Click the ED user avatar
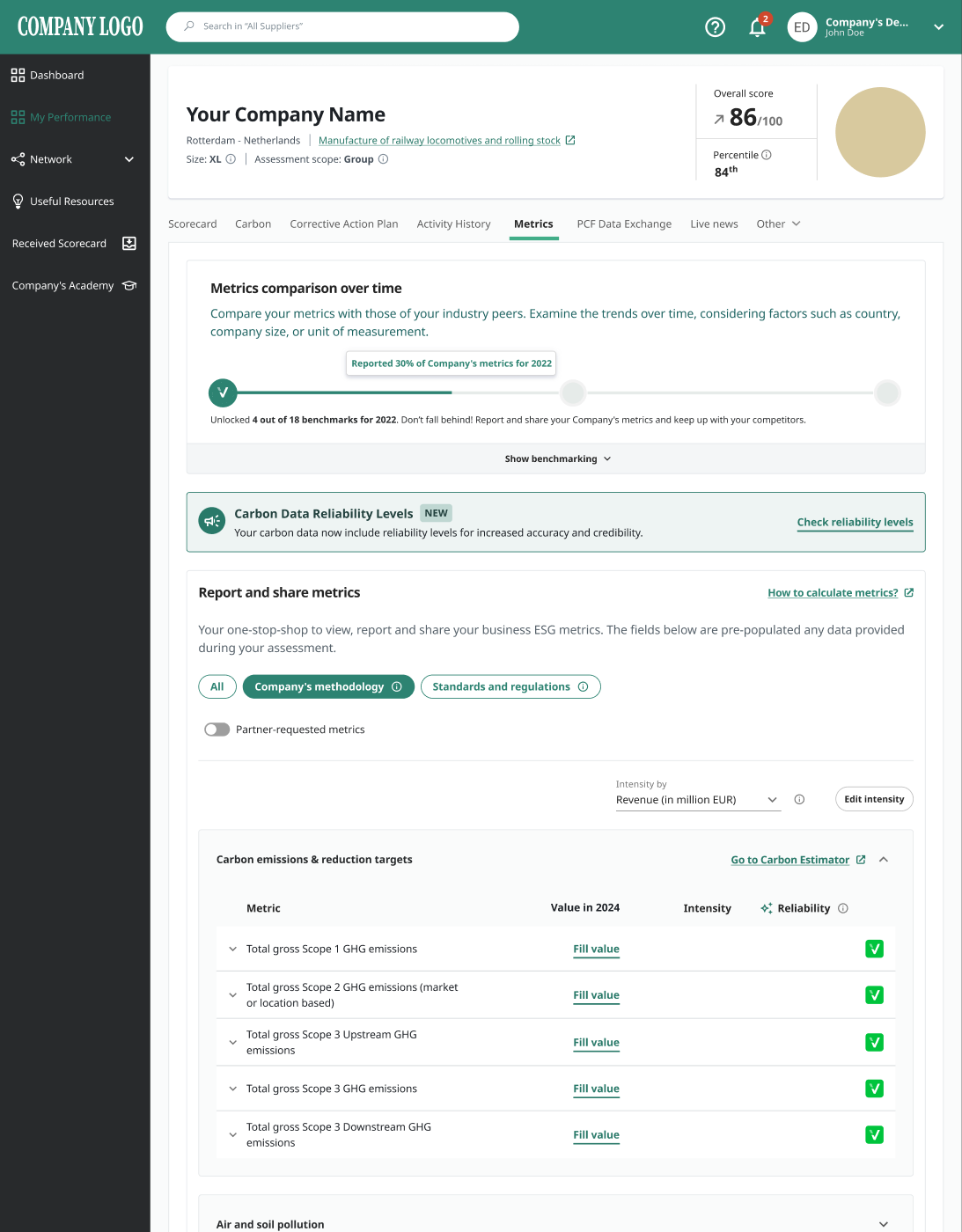Image resolution: width=962 pixels, height=1232 pixels. 802,27
